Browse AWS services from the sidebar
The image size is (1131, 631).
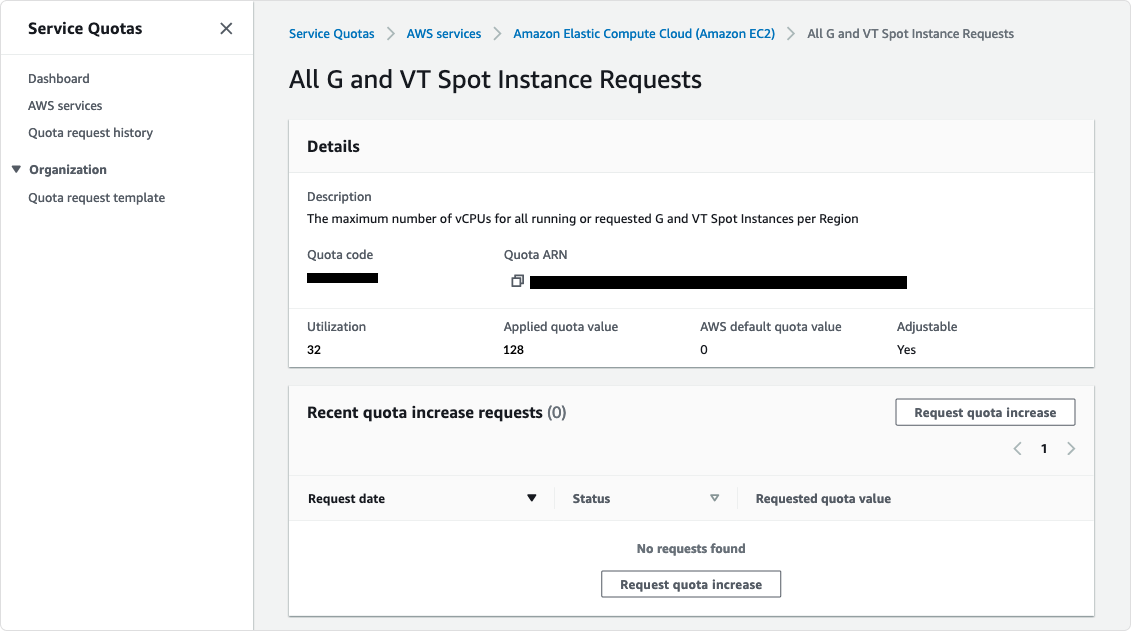(65, 105)
